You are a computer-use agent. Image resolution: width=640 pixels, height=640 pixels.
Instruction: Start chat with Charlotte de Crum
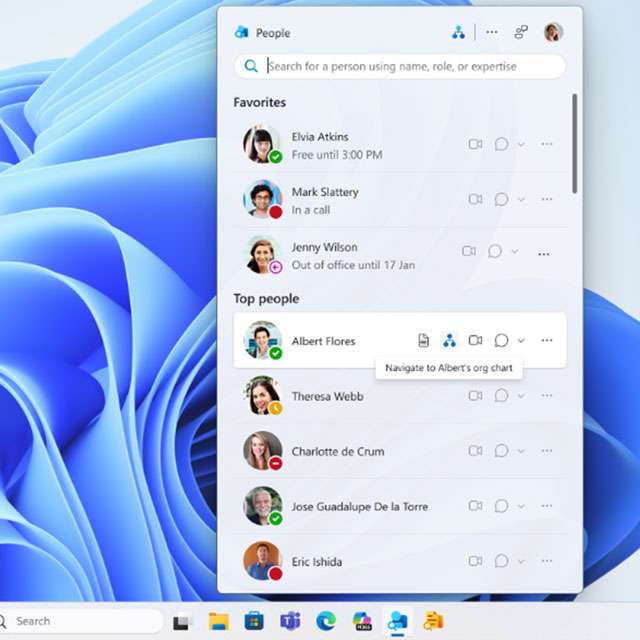501,451
